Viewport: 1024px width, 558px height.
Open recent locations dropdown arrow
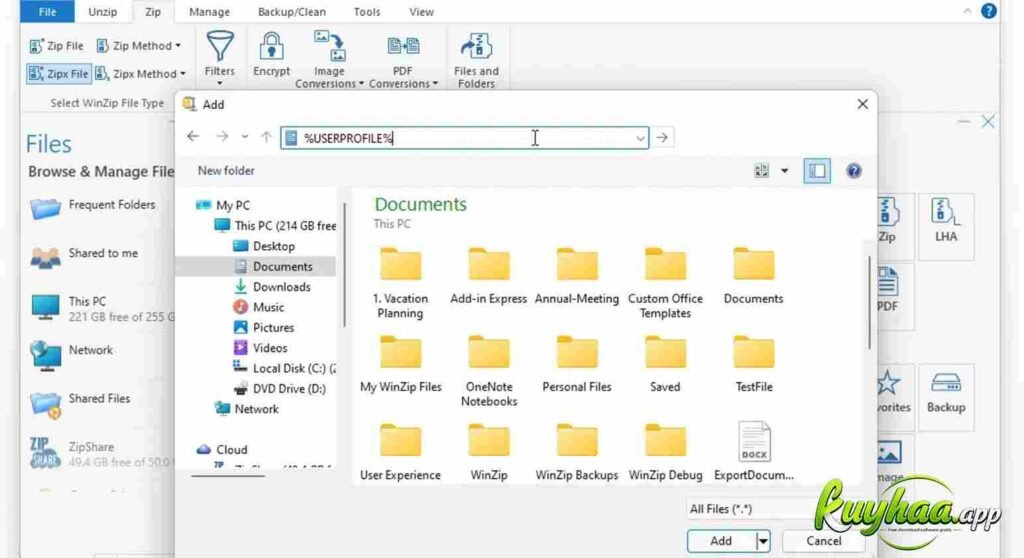245,137
